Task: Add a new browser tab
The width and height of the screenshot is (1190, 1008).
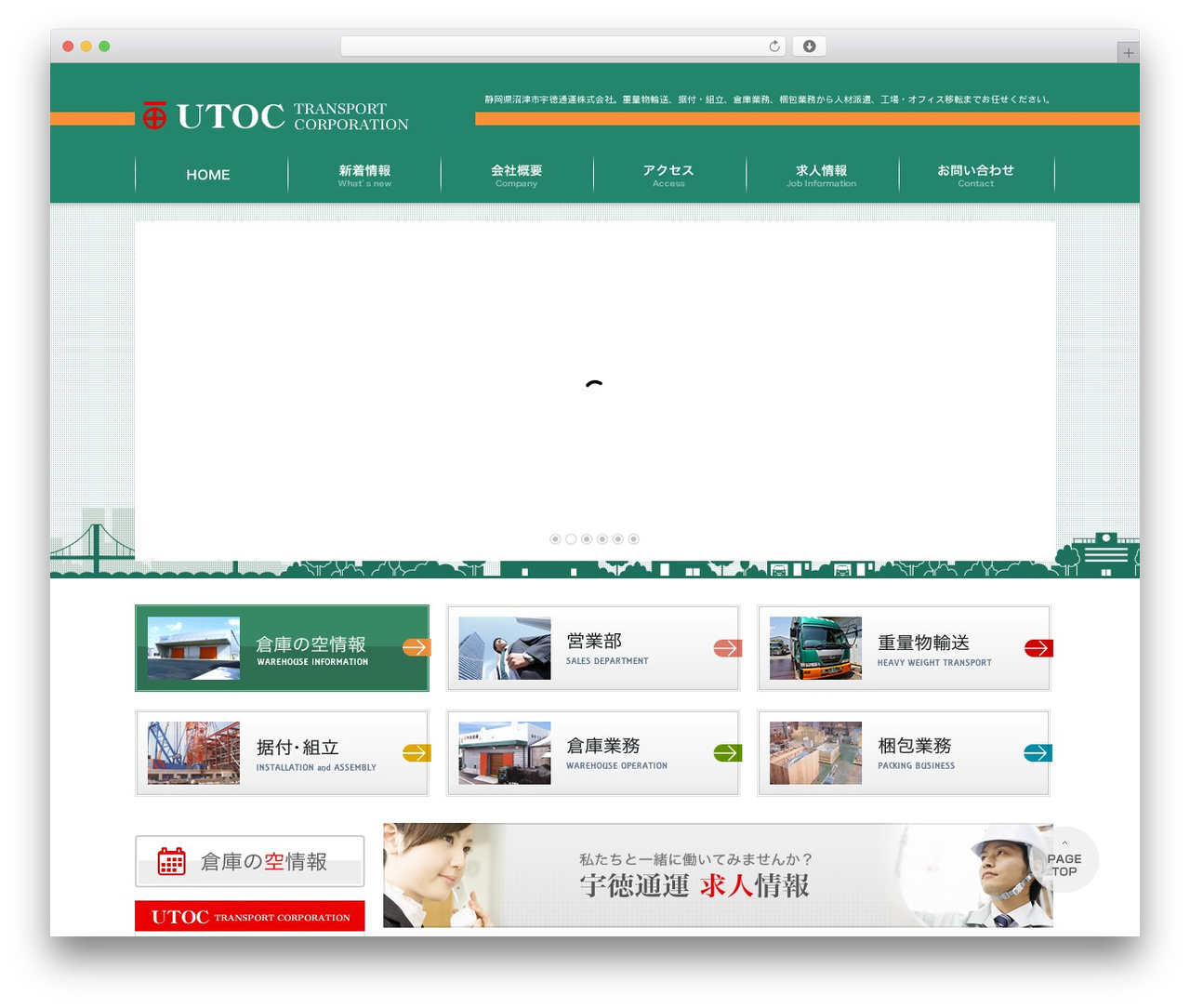Action: pyautogui.click(x=1128, y=53)
